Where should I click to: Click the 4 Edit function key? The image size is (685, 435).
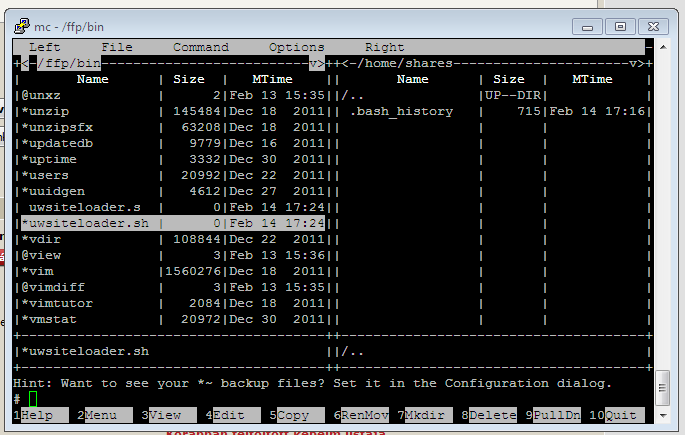click(233, 415)
